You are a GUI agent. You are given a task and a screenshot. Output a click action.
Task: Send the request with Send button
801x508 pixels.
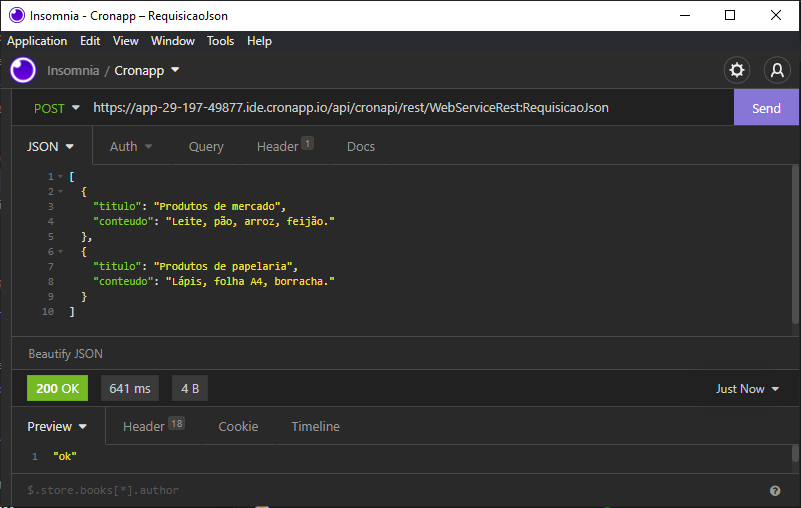[x=766, y=108]
